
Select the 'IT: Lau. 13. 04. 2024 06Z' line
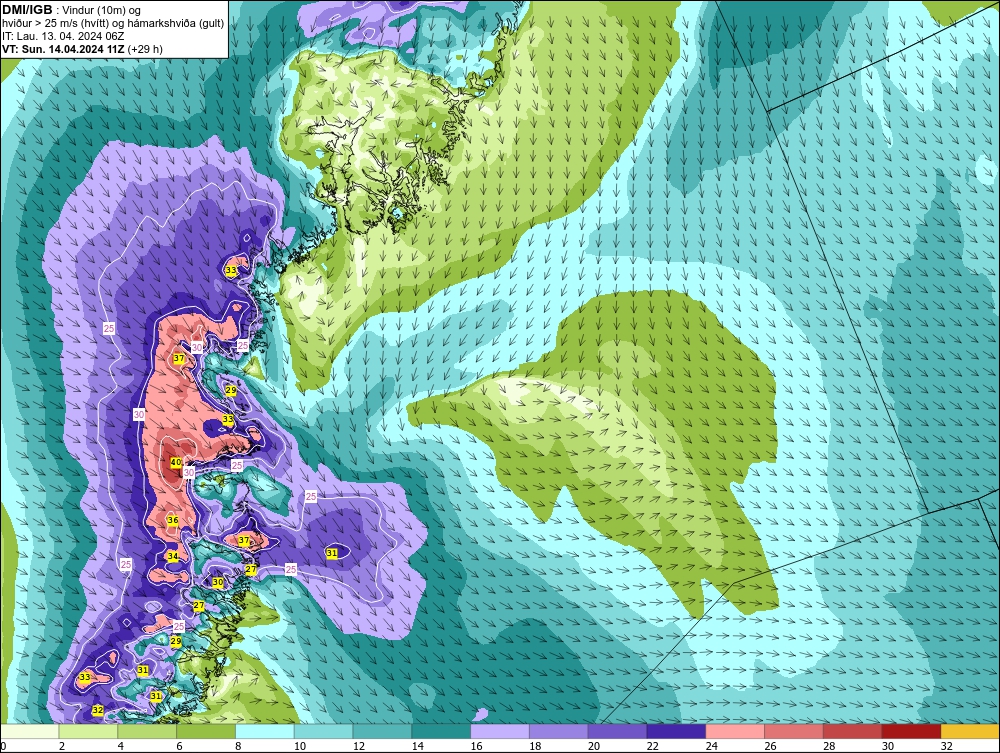63,36
